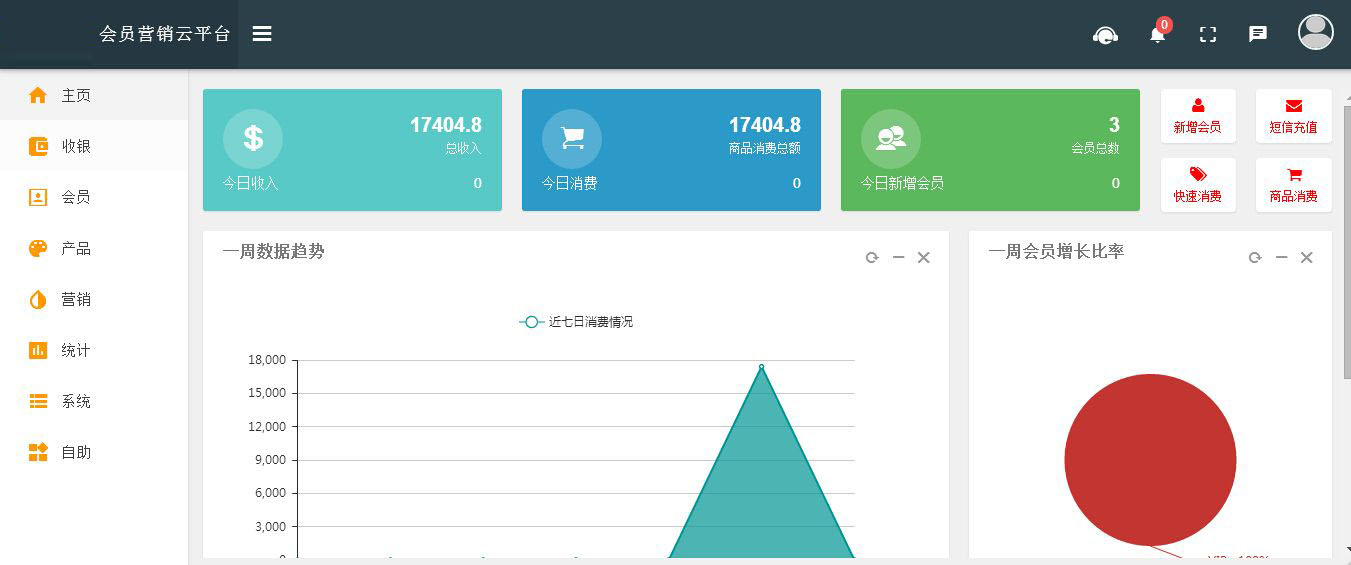Toggle fullscreen mode icon
Screen dimensions: 1351x565
1208,35
